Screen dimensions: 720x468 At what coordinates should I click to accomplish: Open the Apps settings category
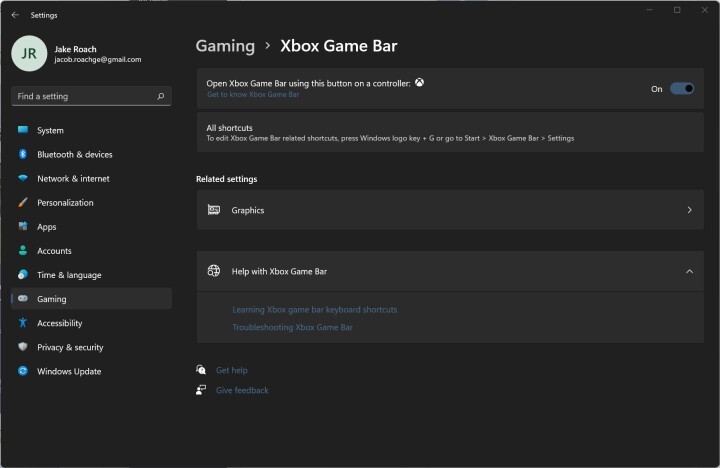click(x=91, y=227)
